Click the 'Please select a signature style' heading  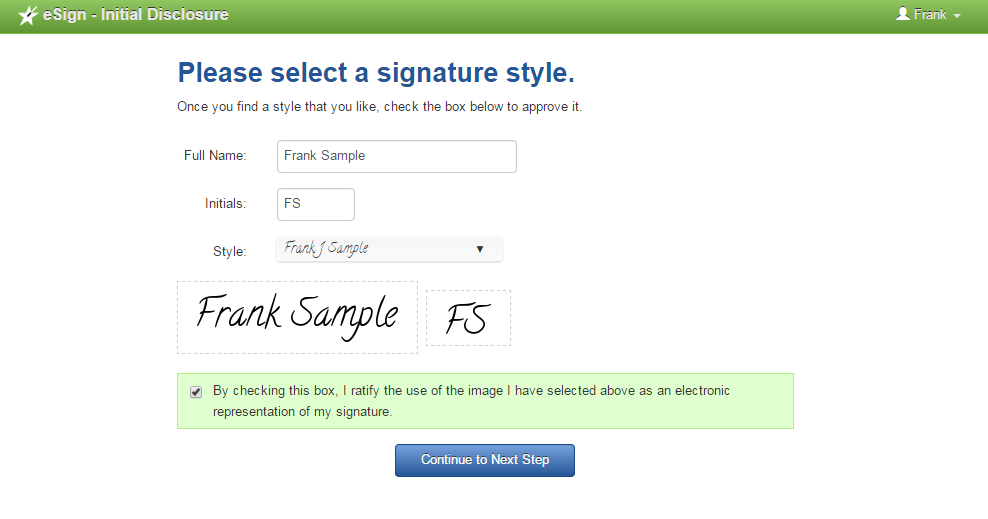click(376, 73)
